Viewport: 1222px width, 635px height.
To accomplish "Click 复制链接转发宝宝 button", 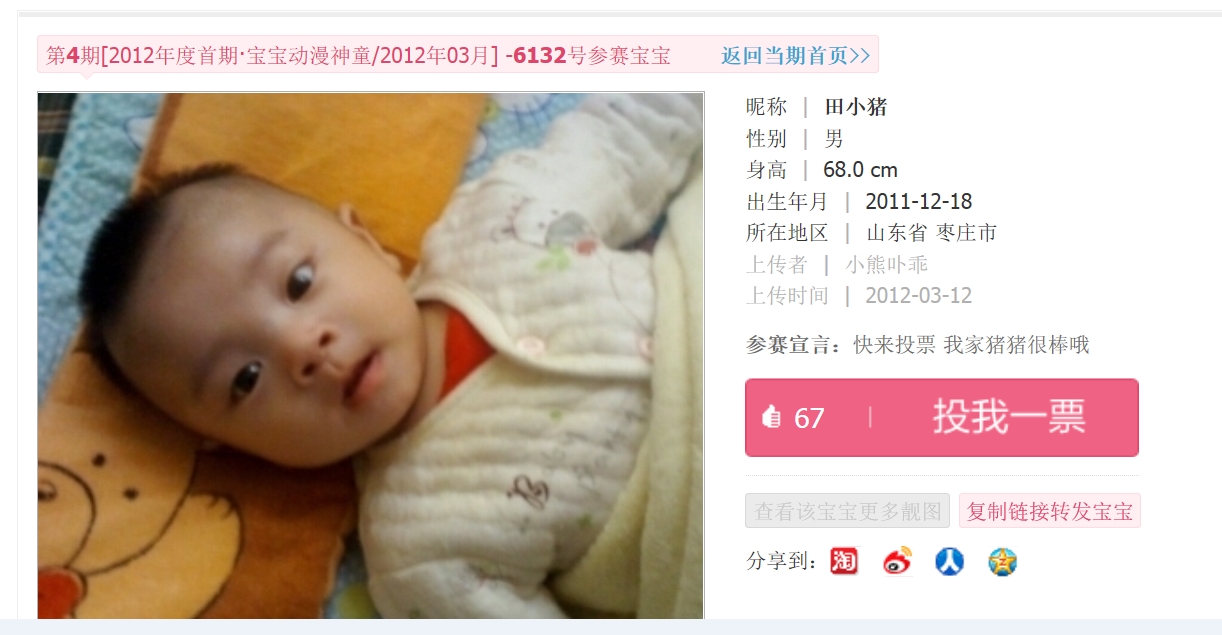I will (1049, 511).
